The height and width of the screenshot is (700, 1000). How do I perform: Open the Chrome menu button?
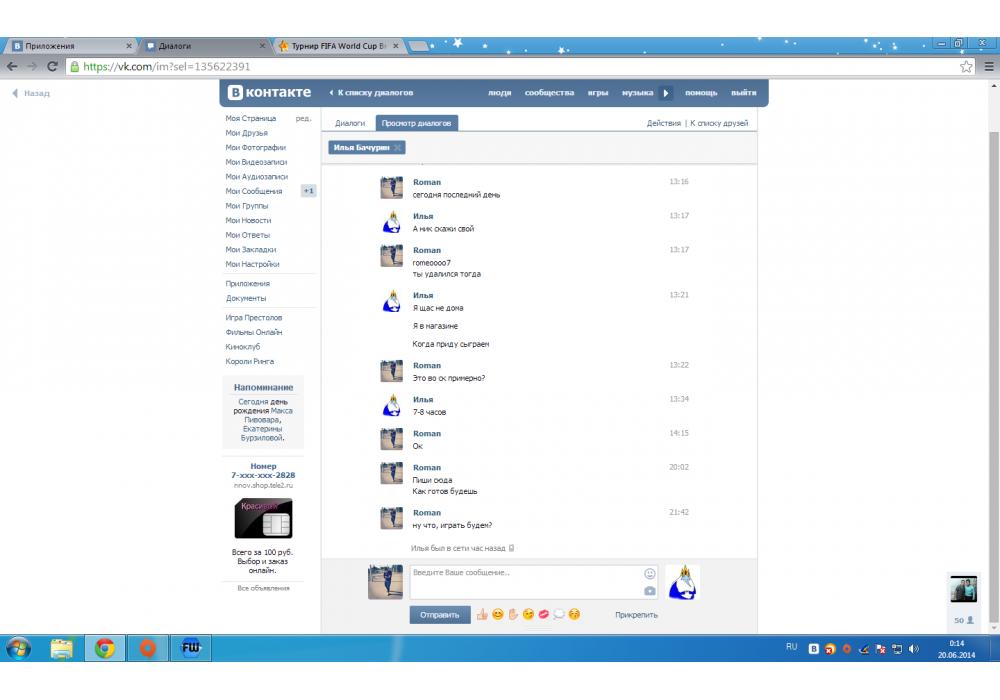pos(988,66)
